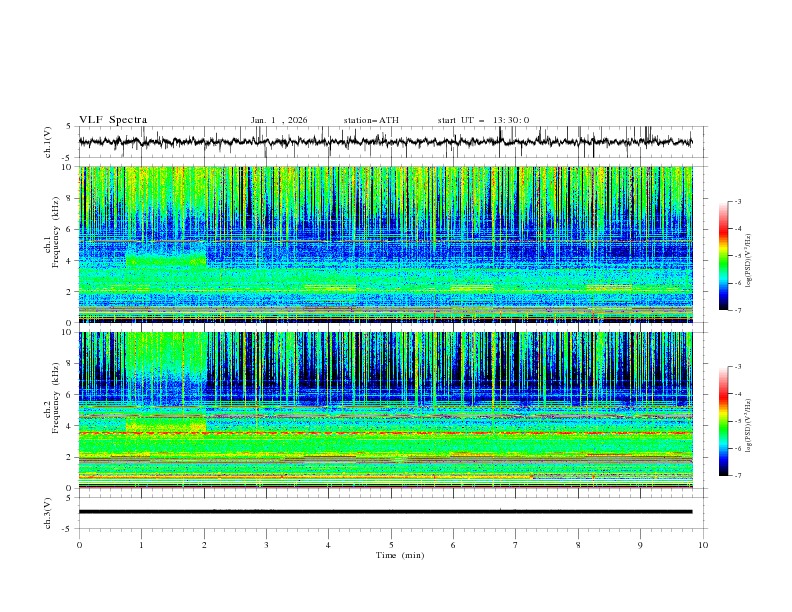Click the 'Time (min)' axis label
The height and width of the screenshot is (612, 792).
[400, 555]
